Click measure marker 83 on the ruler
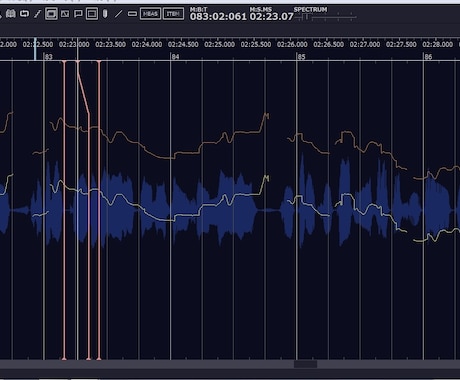460x380 pixels. [x=49, y=57]
